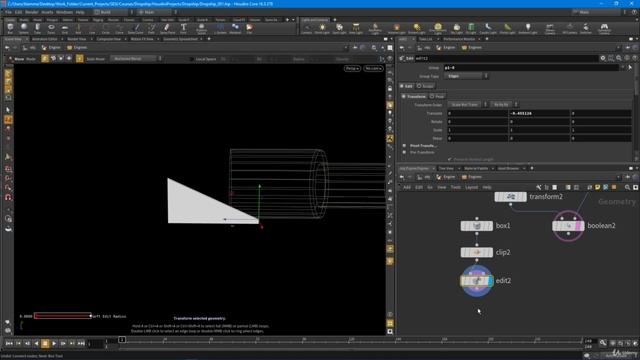This screenshot has height=360, width=640.
Task: Click the Translate Y value field
Action: 539,113
